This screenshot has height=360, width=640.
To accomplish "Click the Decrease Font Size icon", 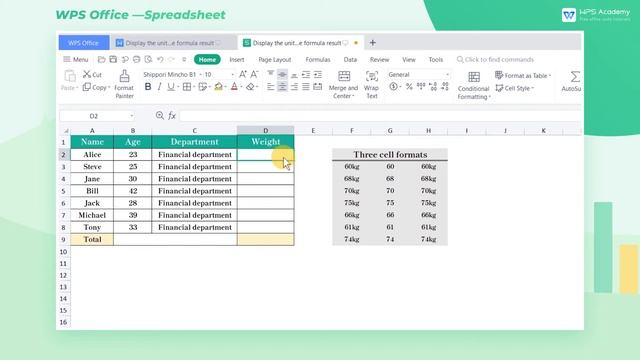I will (x=254, y=74).
